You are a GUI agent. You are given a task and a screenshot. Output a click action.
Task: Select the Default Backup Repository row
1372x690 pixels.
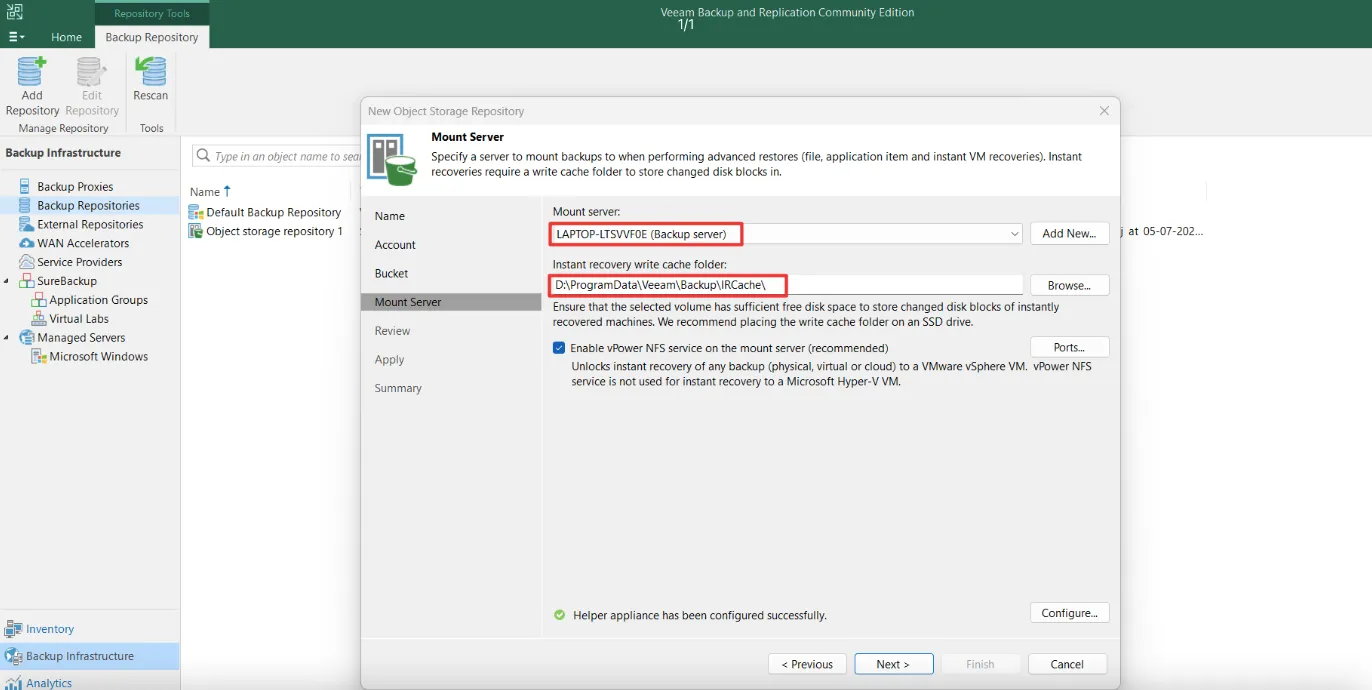(273, 212)
